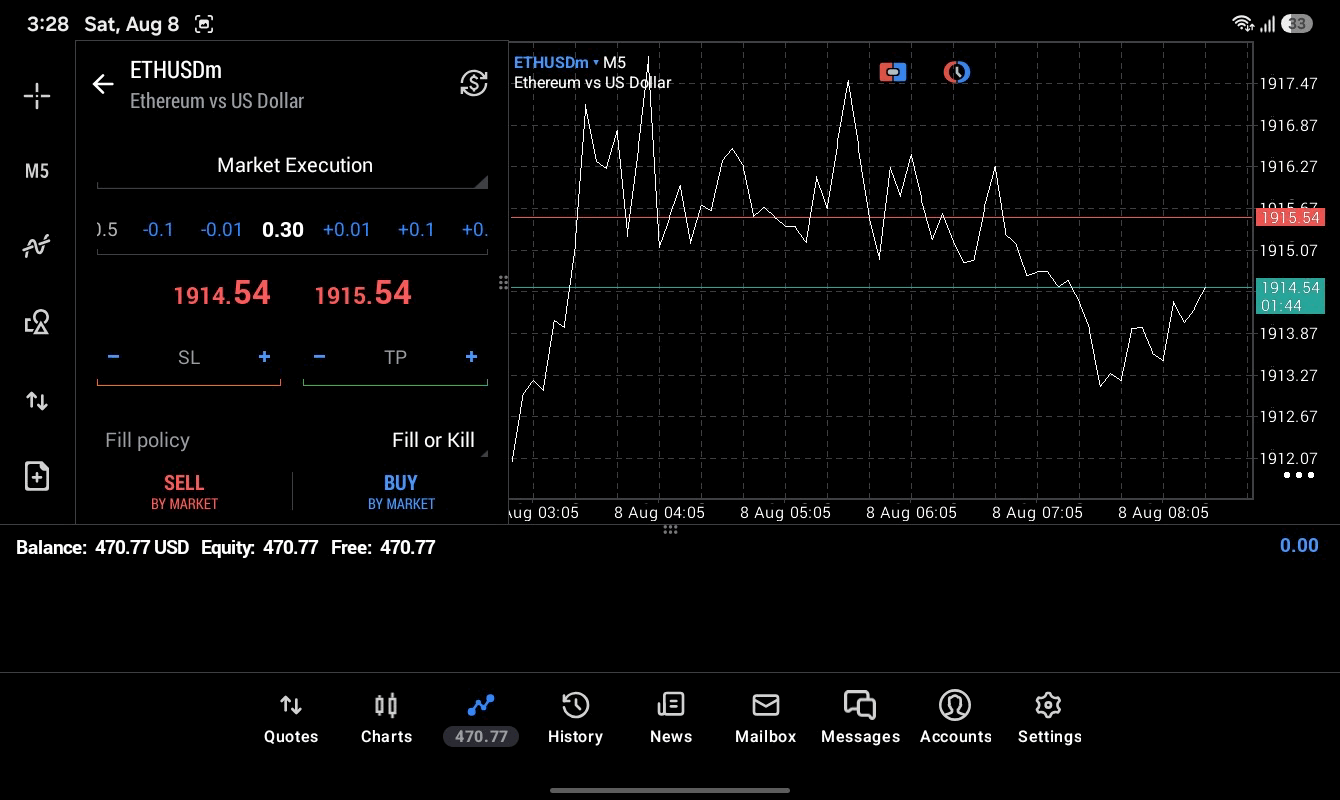Screen dimensions: 1340x800
Task: Tap the blue 0.00 profit value
Action: click(1299, 545)
